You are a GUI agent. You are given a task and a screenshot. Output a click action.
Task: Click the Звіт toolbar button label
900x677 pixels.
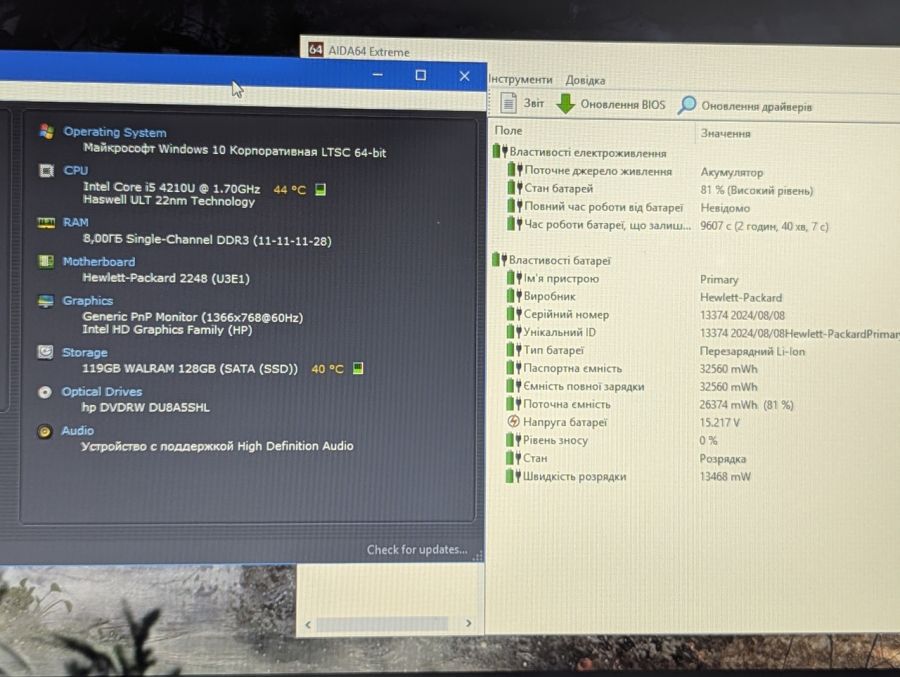pos(534,103)
